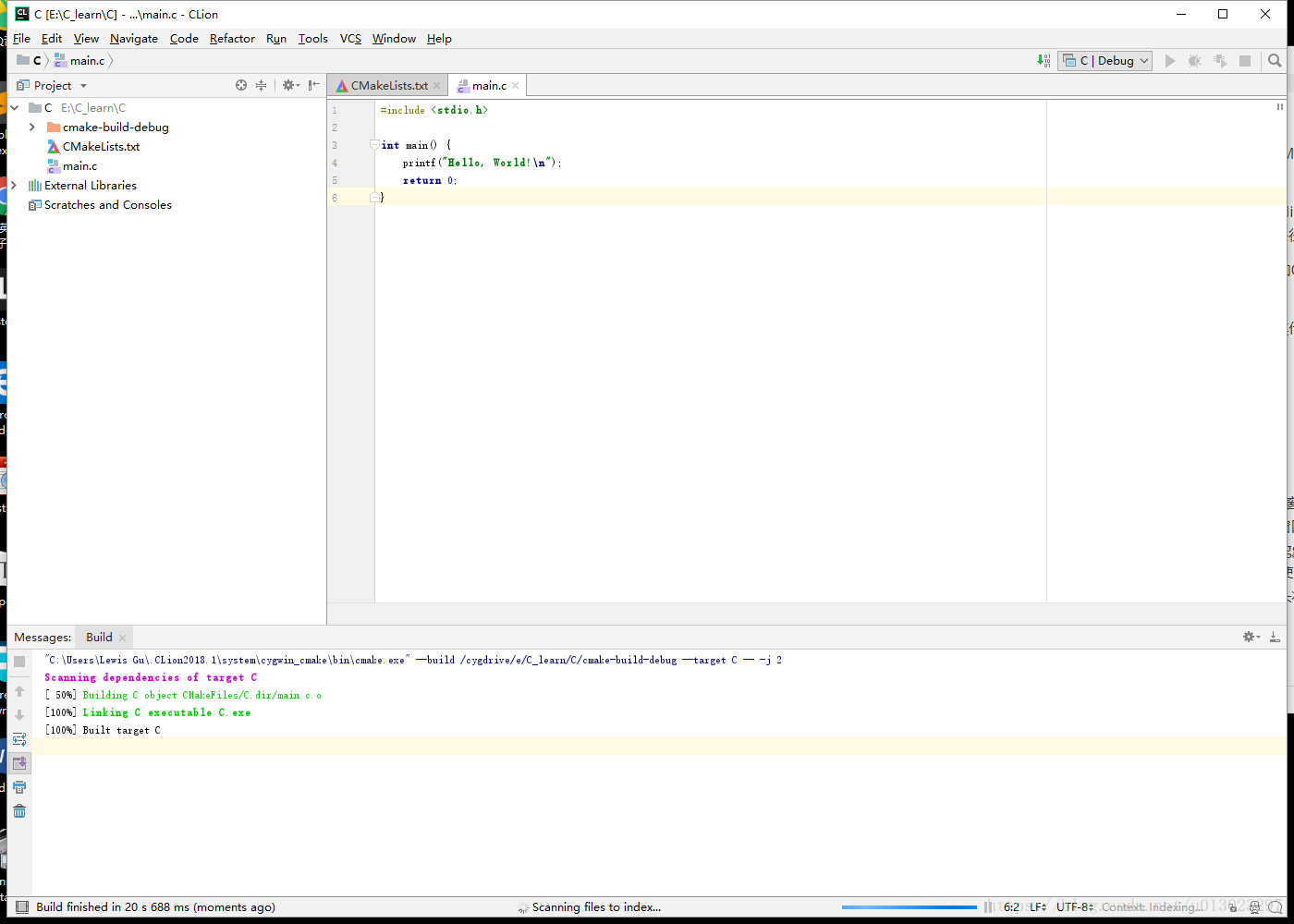
Task: Click the Print icon in Messages panel
Action: tap(19, 787)
